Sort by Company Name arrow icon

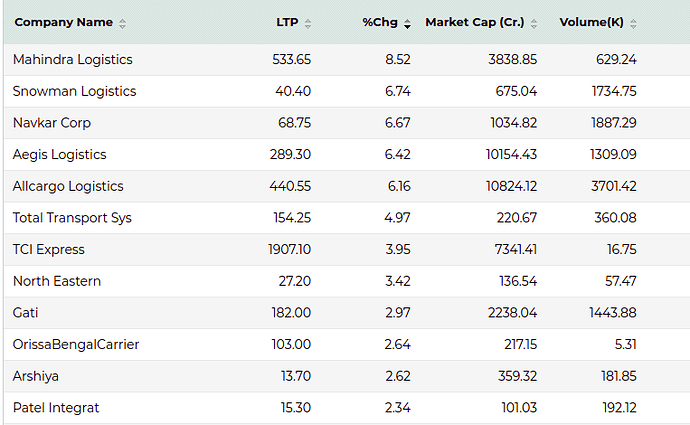pyautogui.click(x=122, y=24)
